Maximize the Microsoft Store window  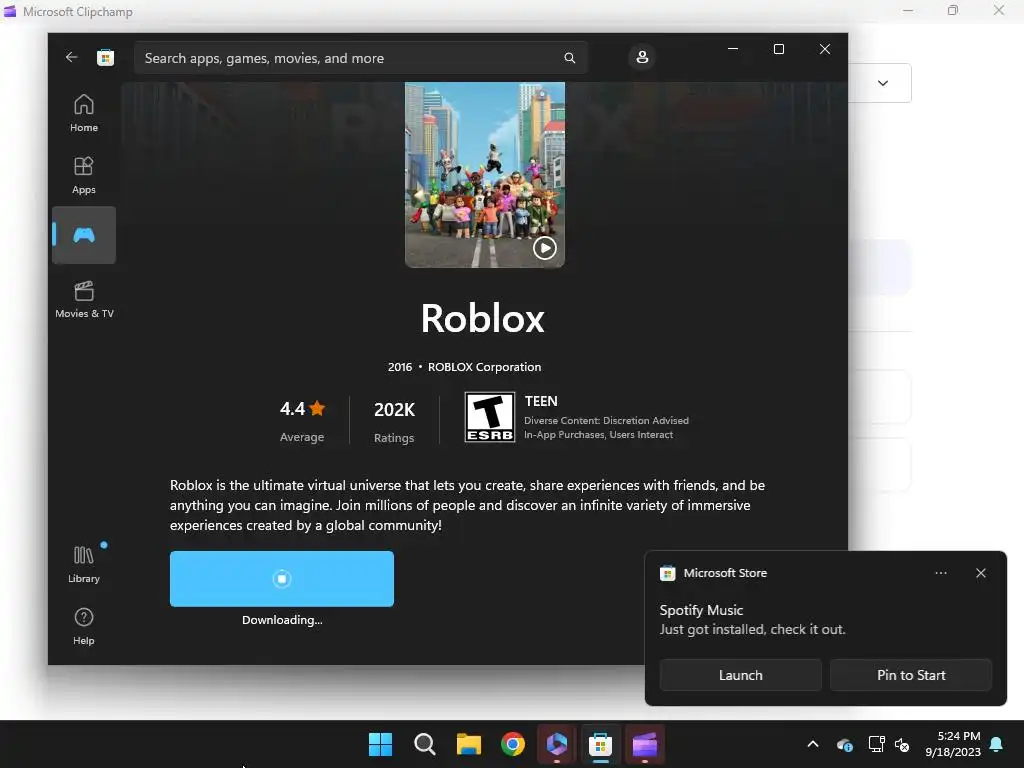click(778, 49)
